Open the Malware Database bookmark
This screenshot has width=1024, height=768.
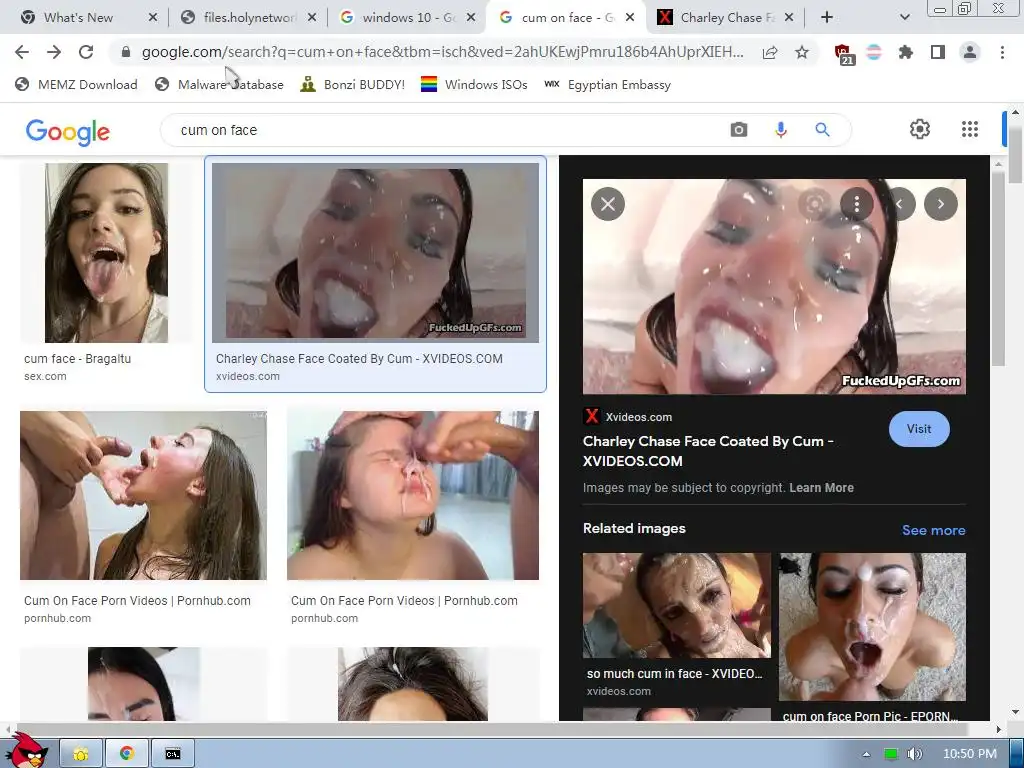click(x=219, y=85)
